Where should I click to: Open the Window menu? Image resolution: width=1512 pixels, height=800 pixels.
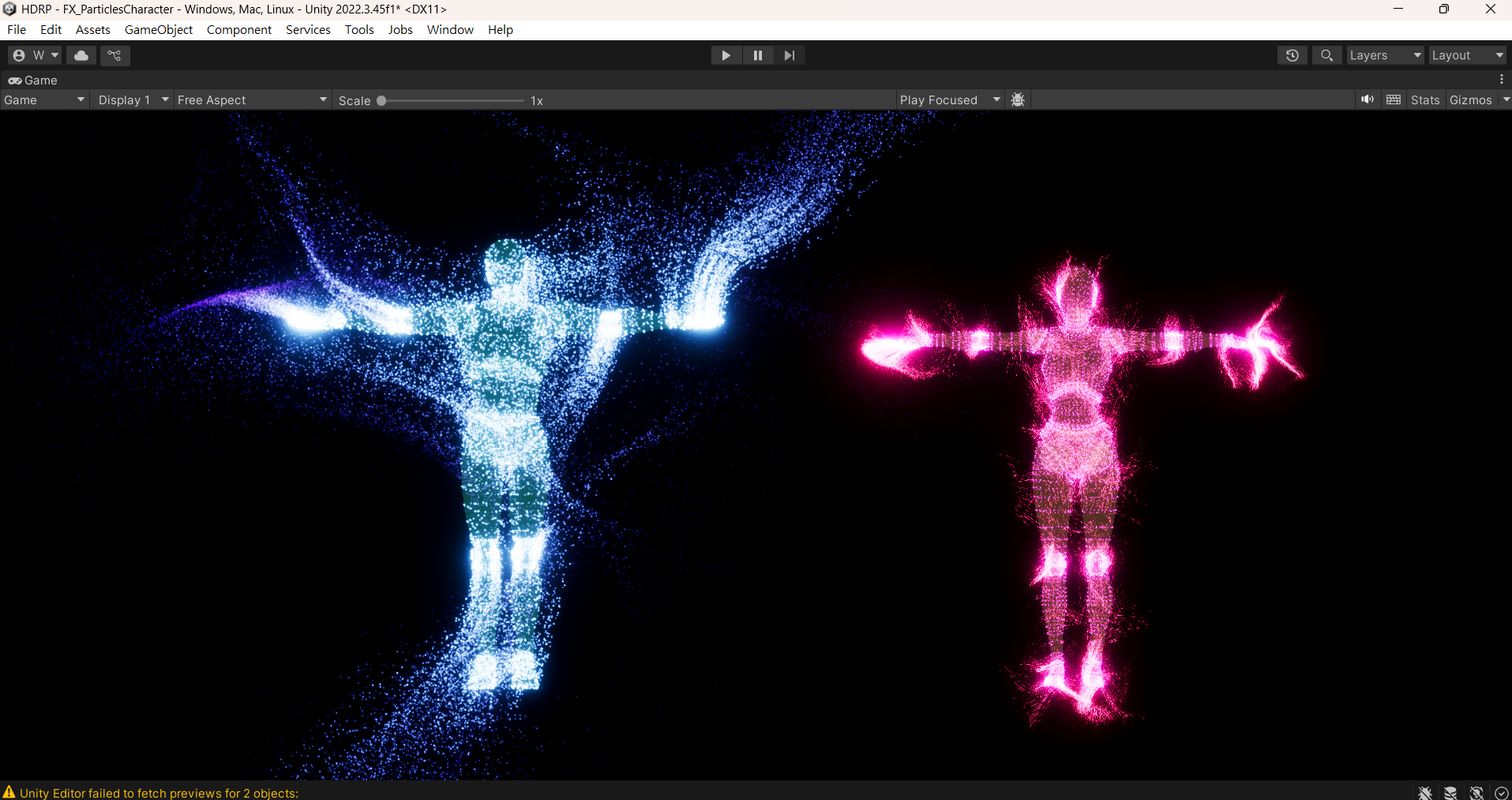(x=450, y=29)
